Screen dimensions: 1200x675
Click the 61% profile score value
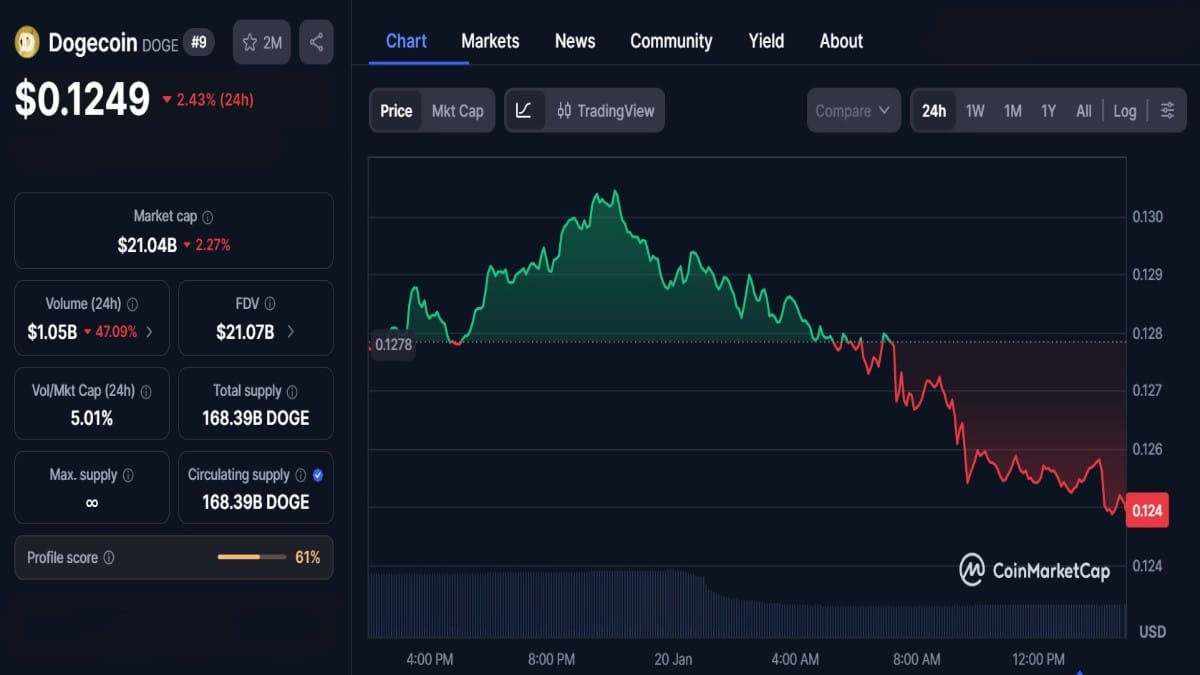coord(308,558)
